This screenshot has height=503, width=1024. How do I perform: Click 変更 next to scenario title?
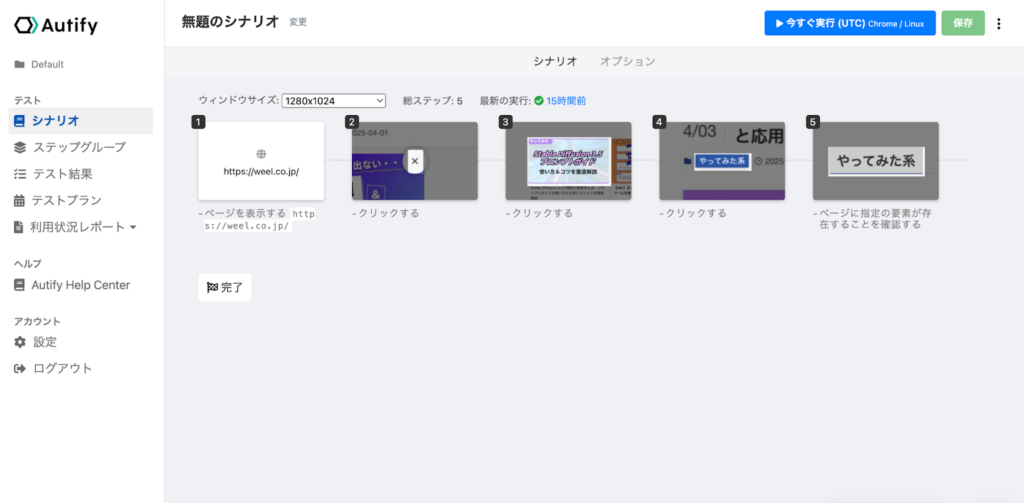298,22
